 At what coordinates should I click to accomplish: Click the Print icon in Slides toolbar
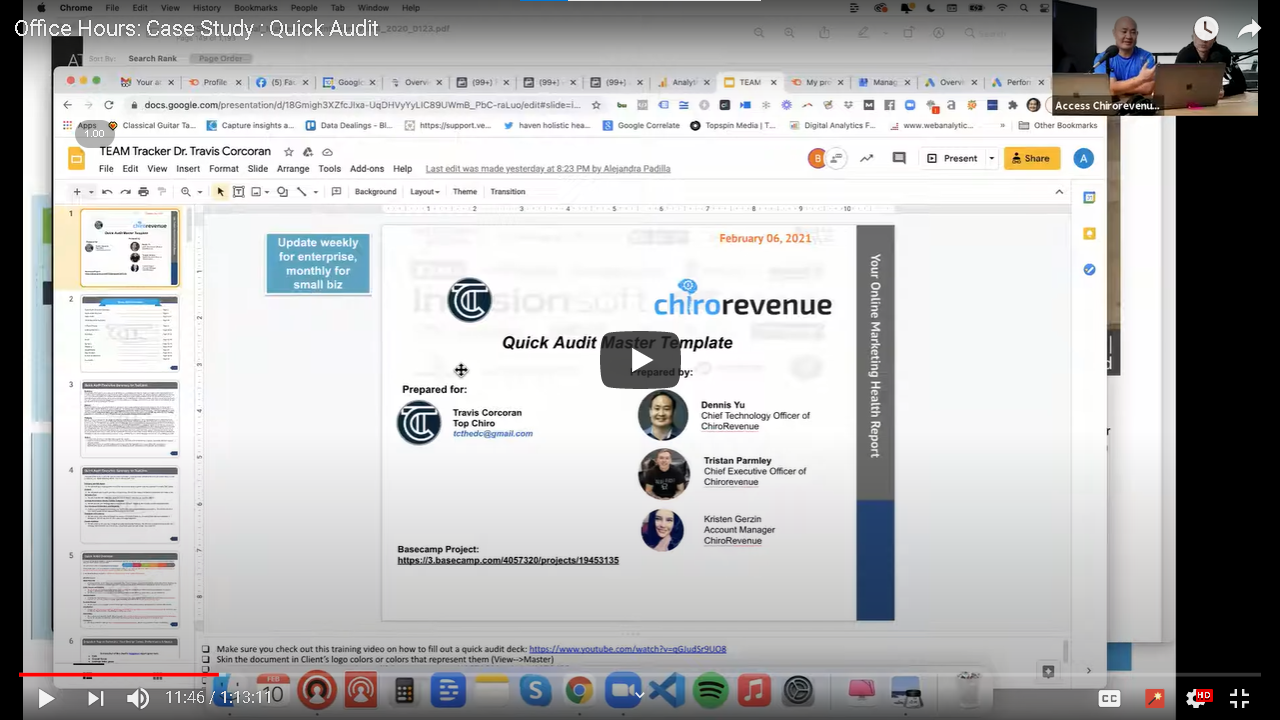coord(143,191)
